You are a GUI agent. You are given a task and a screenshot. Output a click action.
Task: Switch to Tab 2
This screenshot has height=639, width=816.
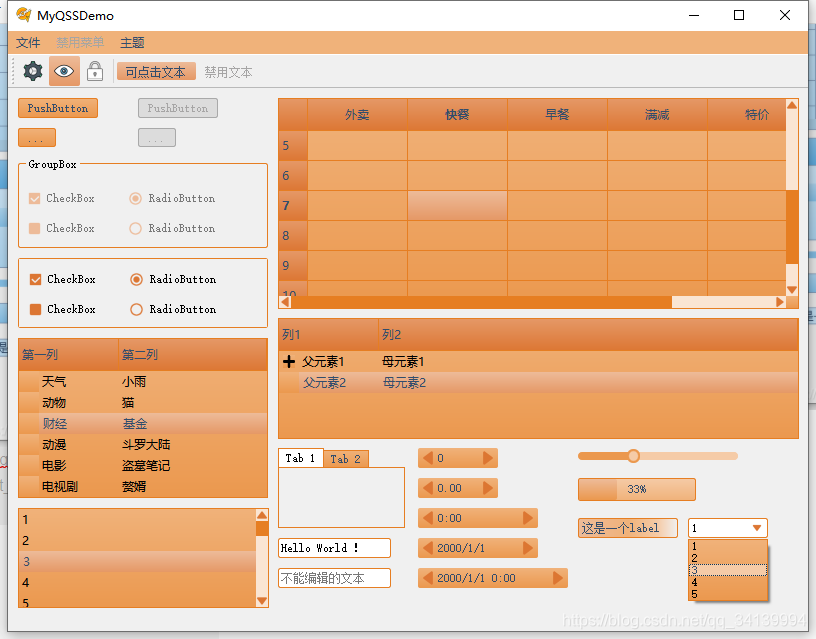[346, 459]
